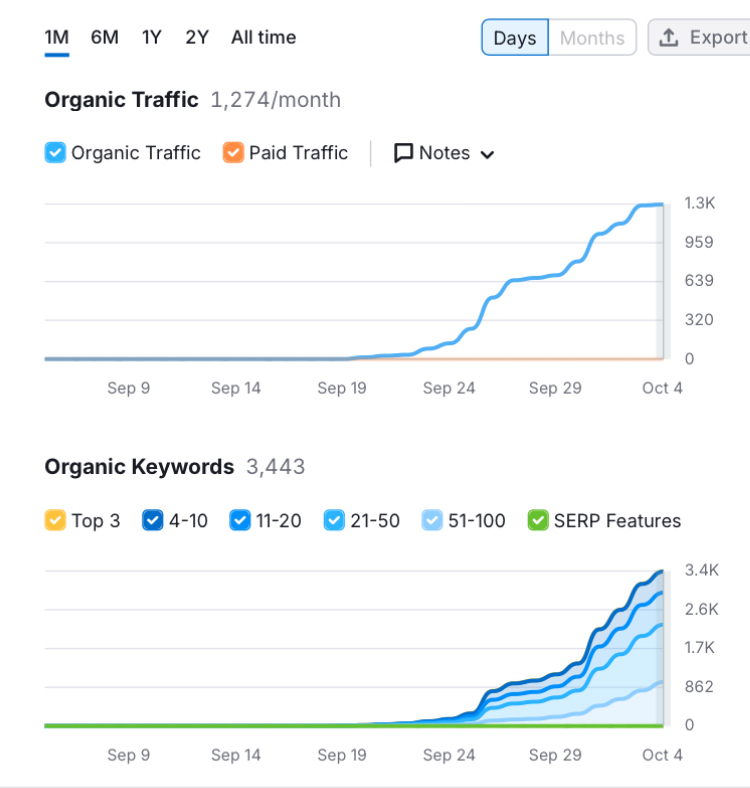Uncheck the Organic Traffic checkbox
The width and height of the screenshot is (750, 788).
55,153
